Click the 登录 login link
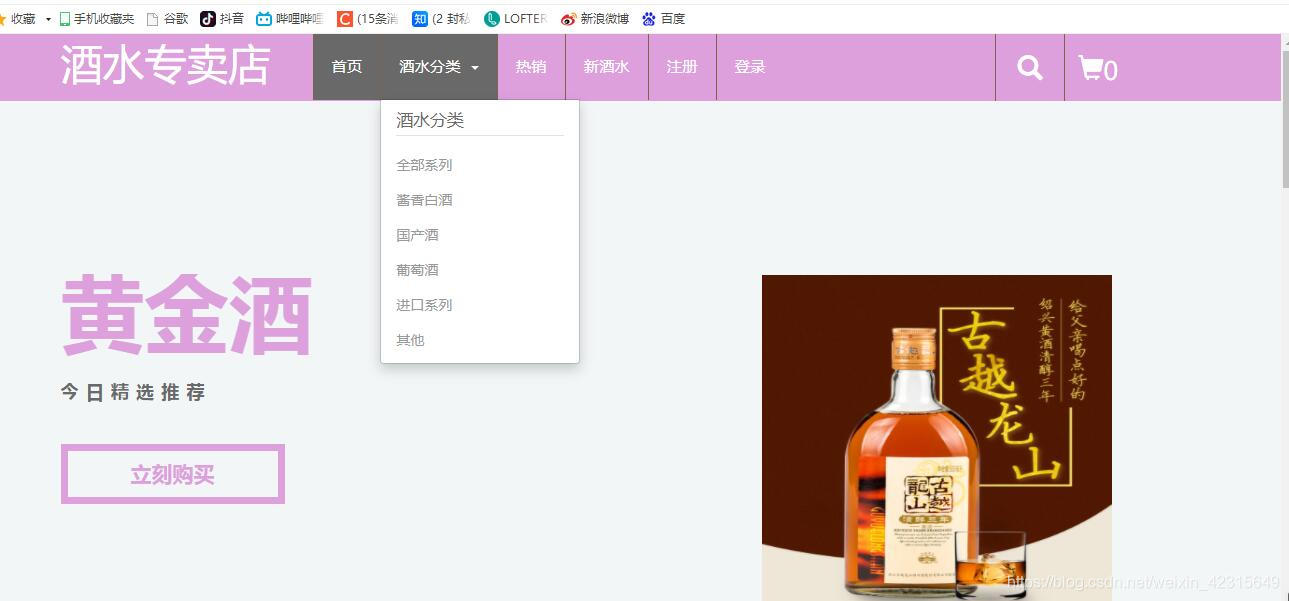1289x601 pixels. tap(749, 67)
